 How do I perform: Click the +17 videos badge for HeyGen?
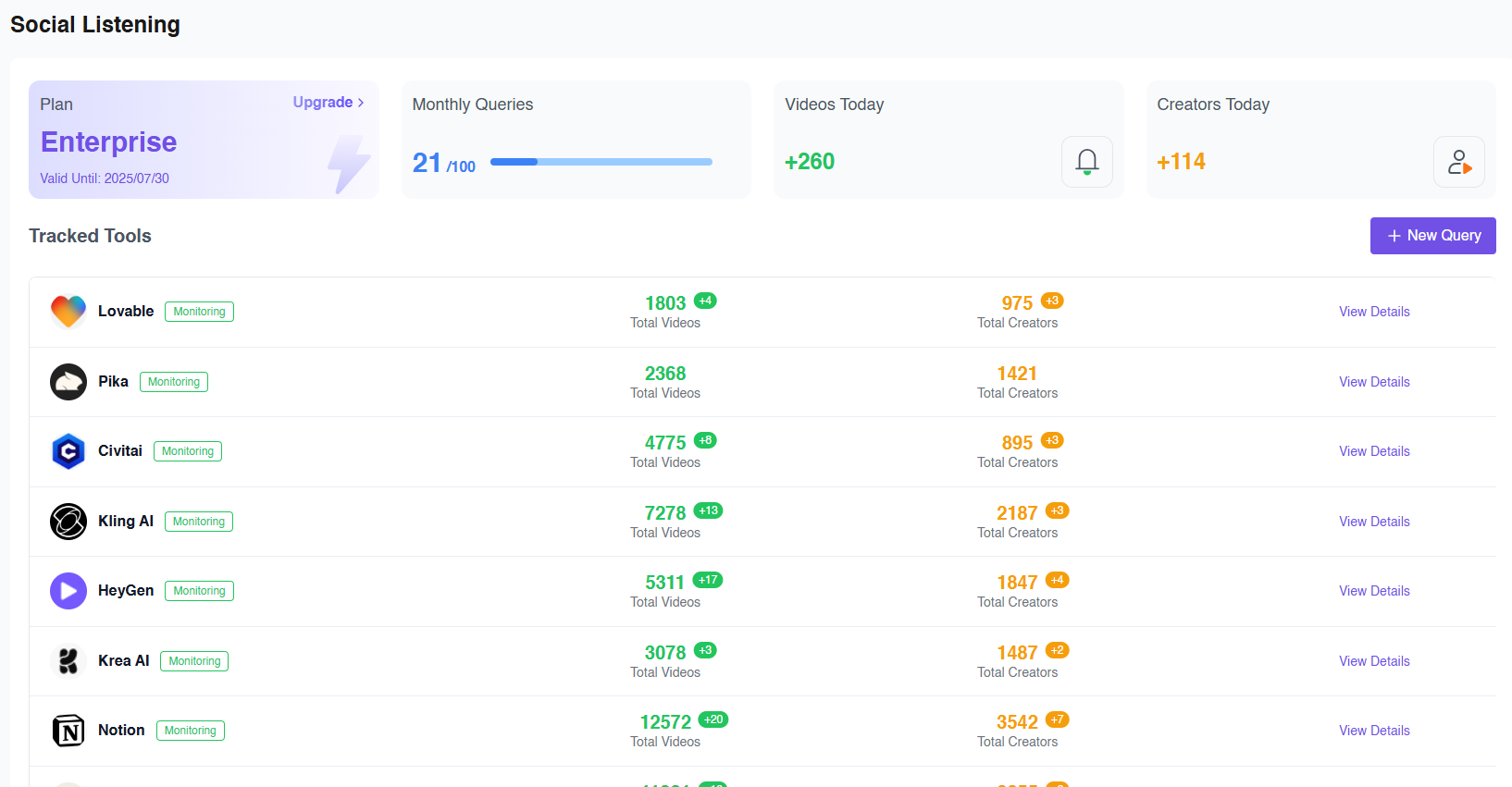[x=708, y=580]
